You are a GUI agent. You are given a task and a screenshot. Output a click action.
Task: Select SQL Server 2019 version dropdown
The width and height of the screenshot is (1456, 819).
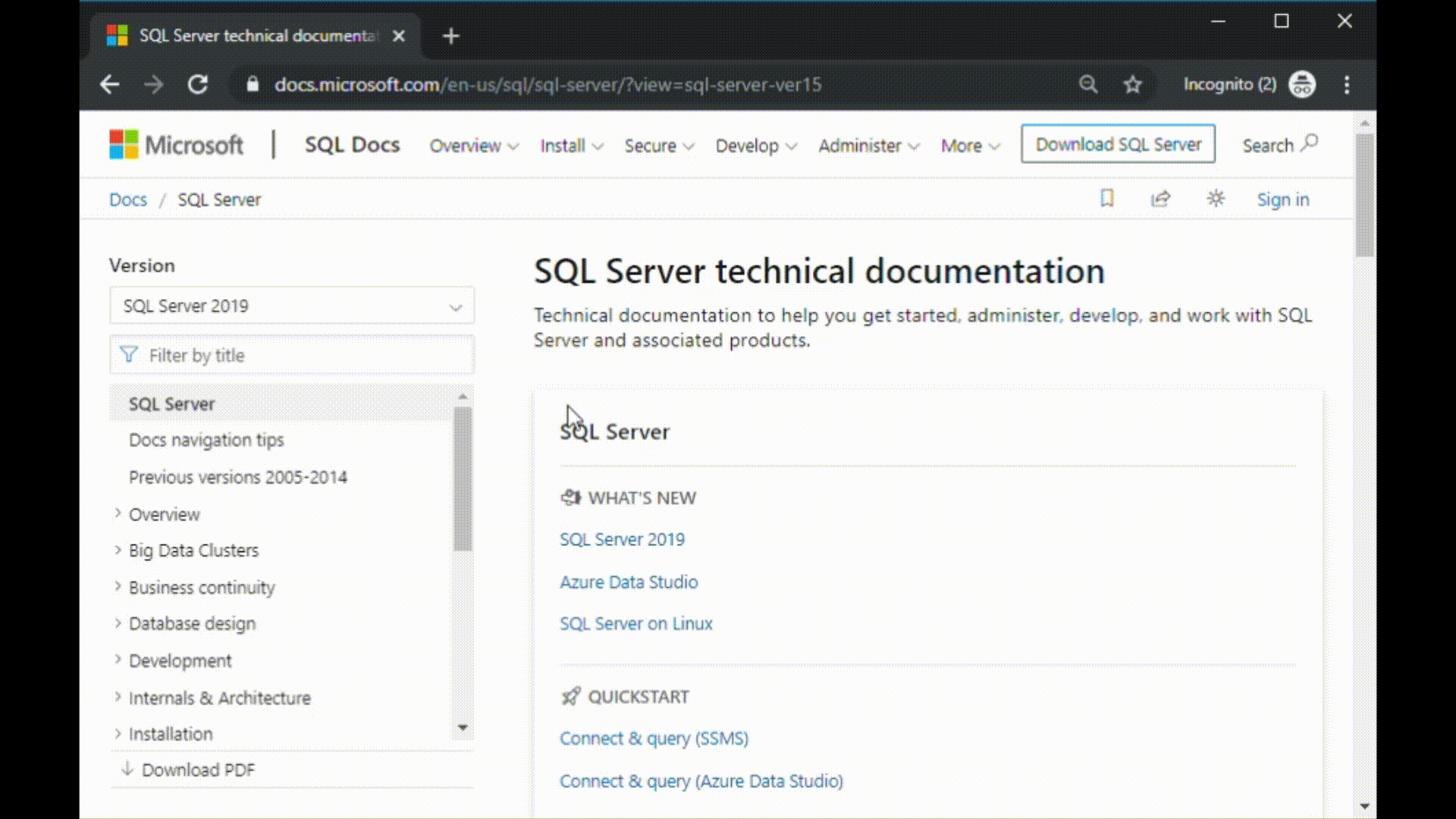tap(291, 306)
